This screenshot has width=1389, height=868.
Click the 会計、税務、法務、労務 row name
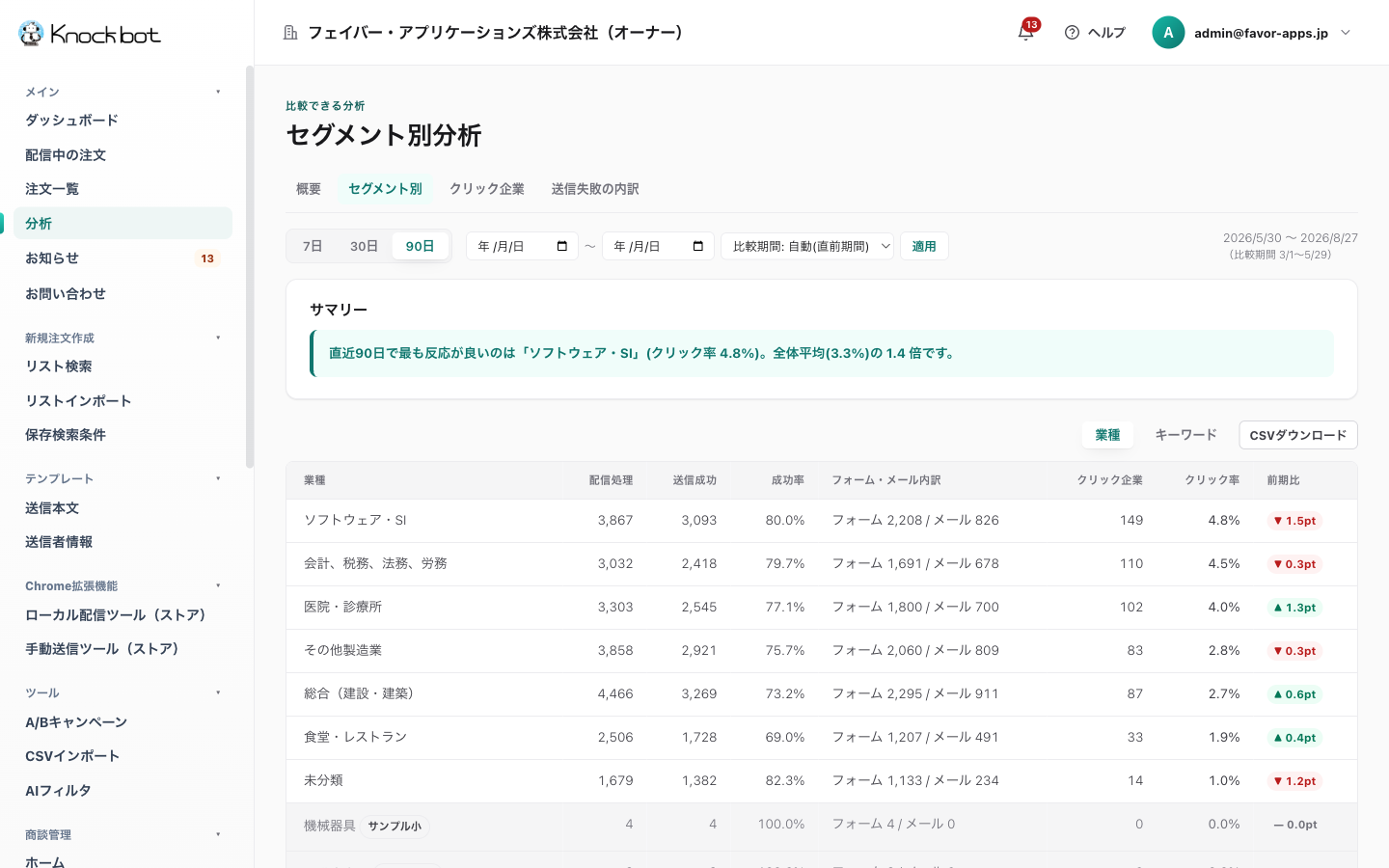pos(375,563)
